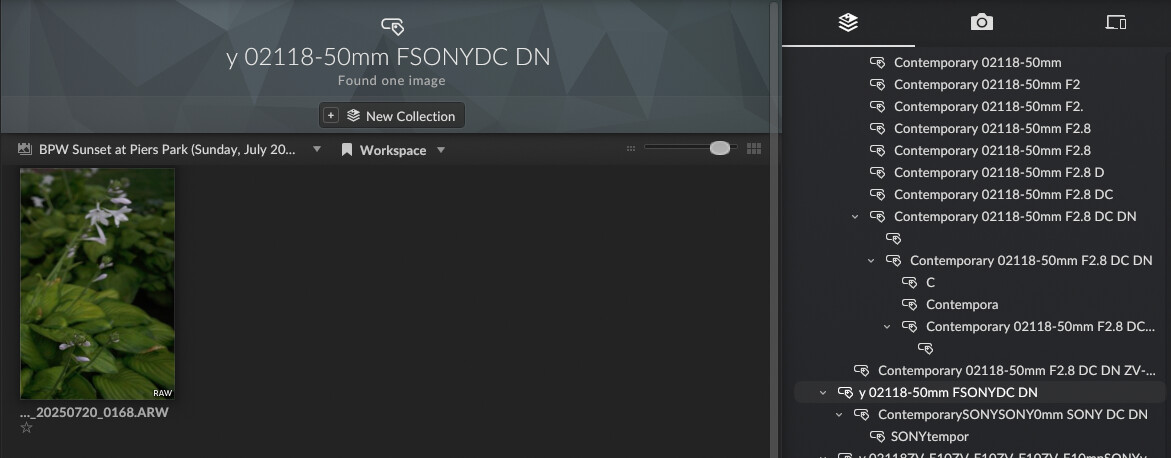Click the large grid icon right of slider
The width and height of the screenshot is (1171, 458).
click(755, 149)
